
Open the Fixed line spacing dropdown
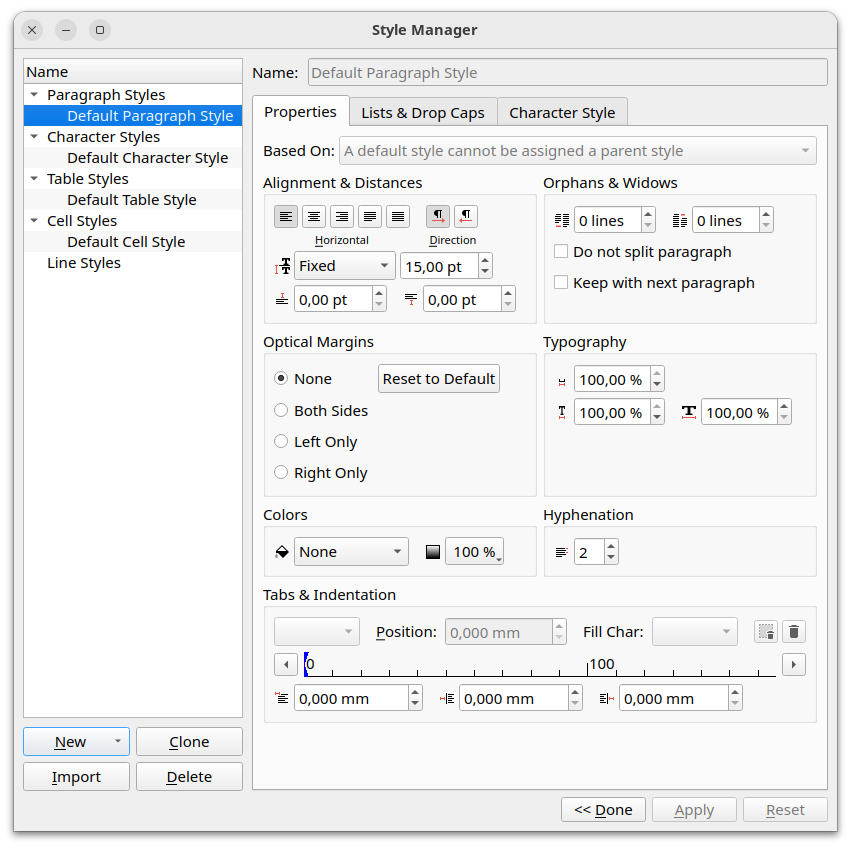[345, 266]
